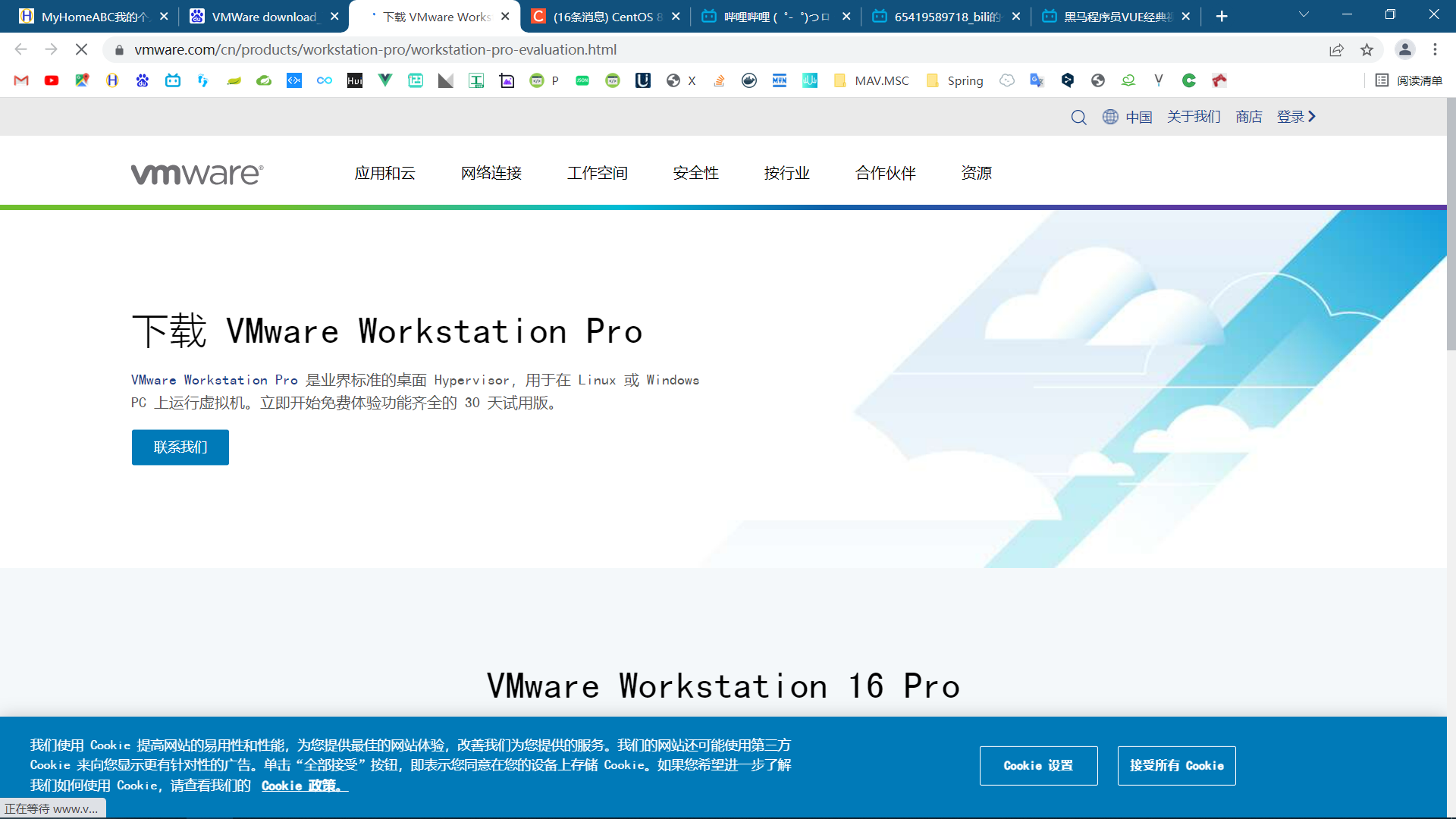Image resolution: width=1456 pixels, height=819 pixels.
Task: Expand the 资源 navigation menu
Action: click(976, 173)
